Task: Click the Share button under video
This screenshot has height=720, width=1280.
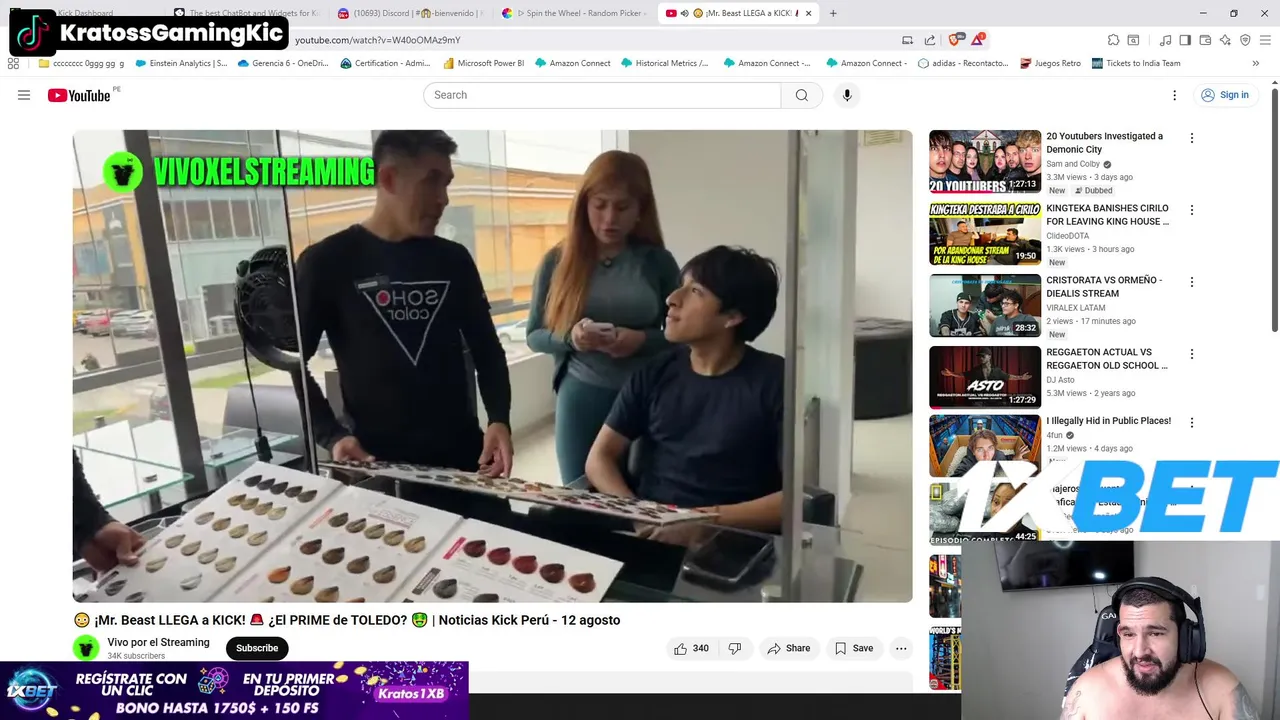Action: pos(788,648)
